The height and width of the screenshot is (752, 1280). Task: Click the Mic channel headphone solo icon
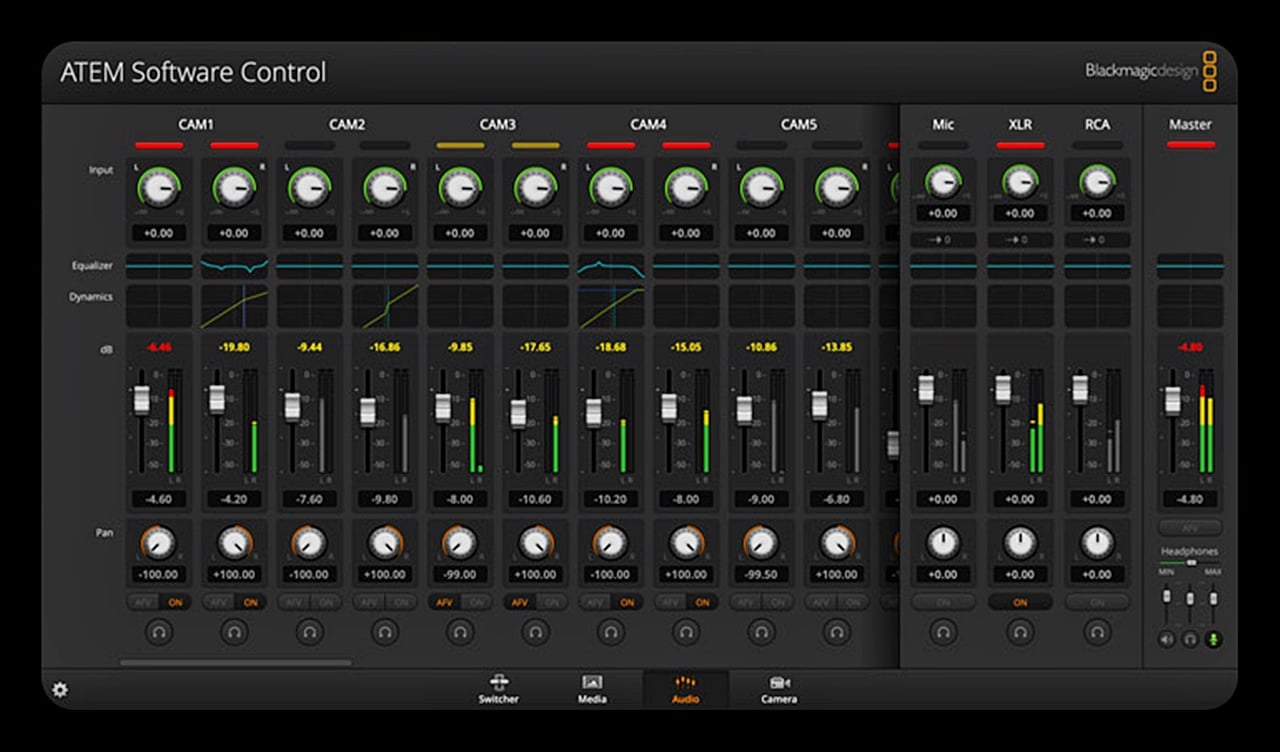(943, 632)
